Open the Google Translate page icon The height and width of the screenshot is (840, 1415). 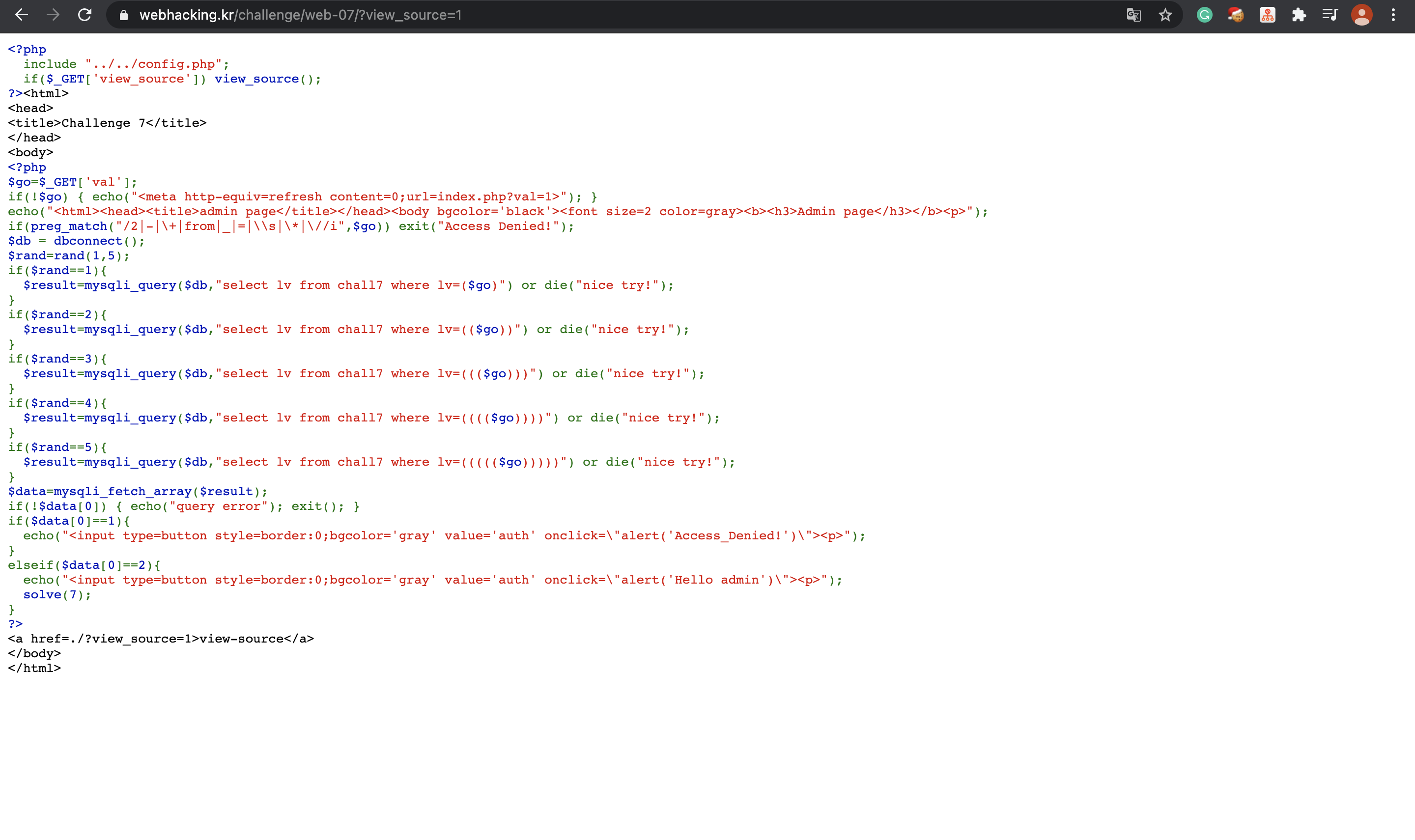pos(1133,15)
